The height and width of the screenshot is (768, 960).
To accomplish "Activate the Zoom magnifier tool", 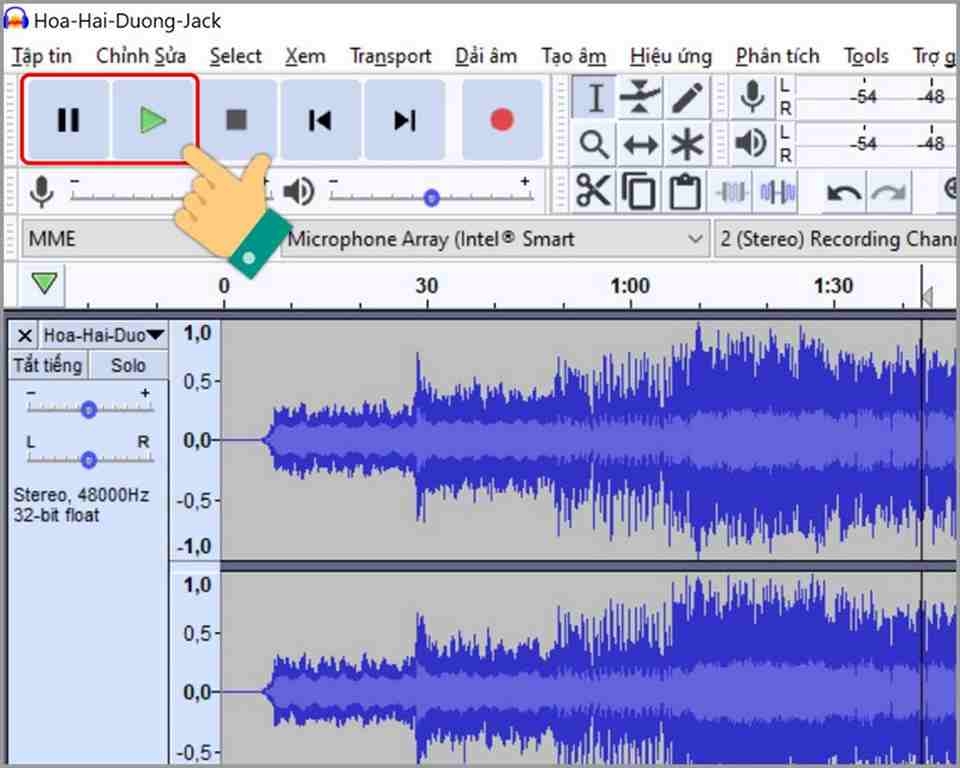I will [593, 145].
